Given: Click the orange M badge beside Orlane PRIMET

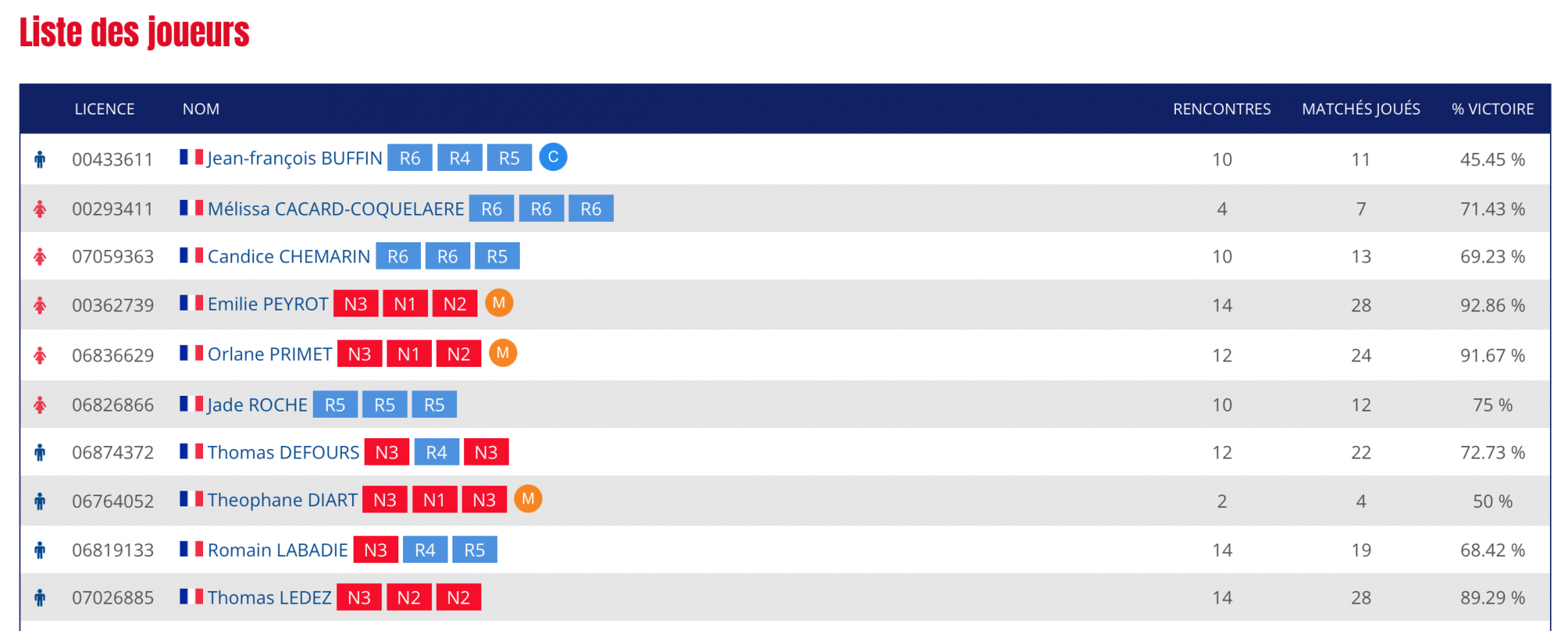Looking at the screenshot, I should pyautogui.click(x=503, y=353).
